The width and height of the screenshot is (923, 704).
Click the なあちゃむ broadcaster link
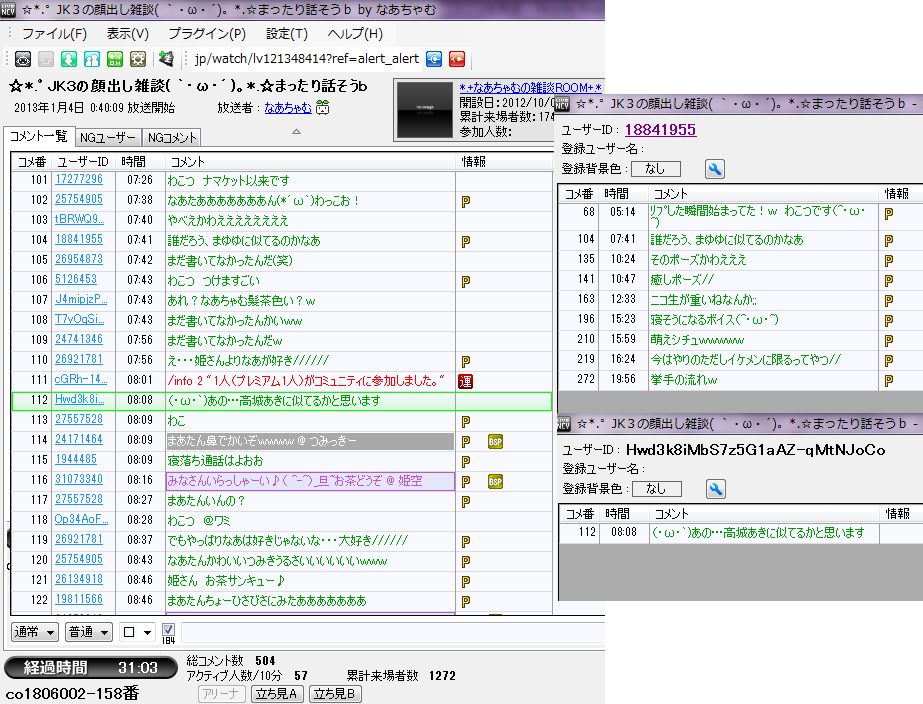point(288,108)
